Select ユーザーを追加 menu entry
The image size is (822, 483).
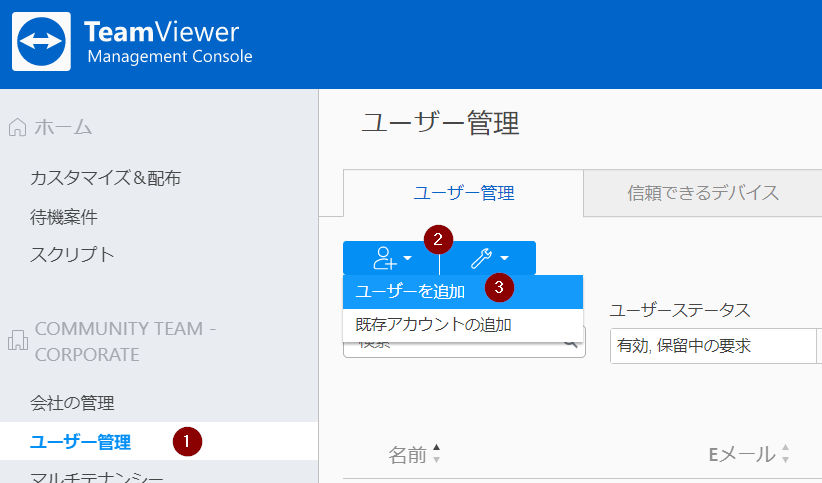click(463, 292)
